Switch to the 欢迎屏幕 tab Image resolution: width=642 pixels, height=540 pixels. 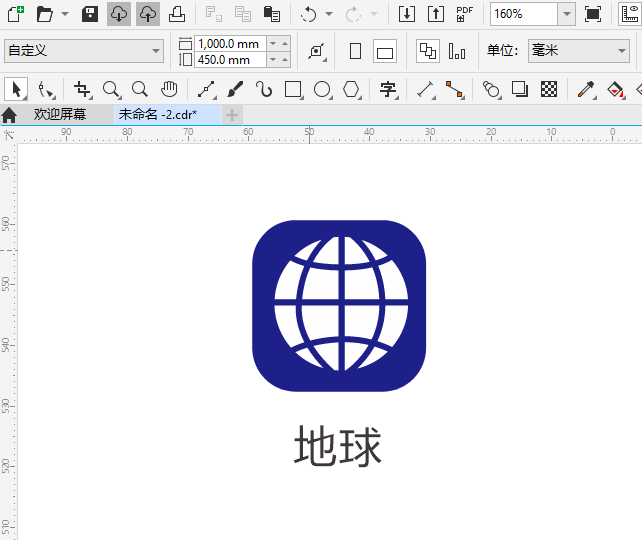pyautogui.click(x=60, y=114)
